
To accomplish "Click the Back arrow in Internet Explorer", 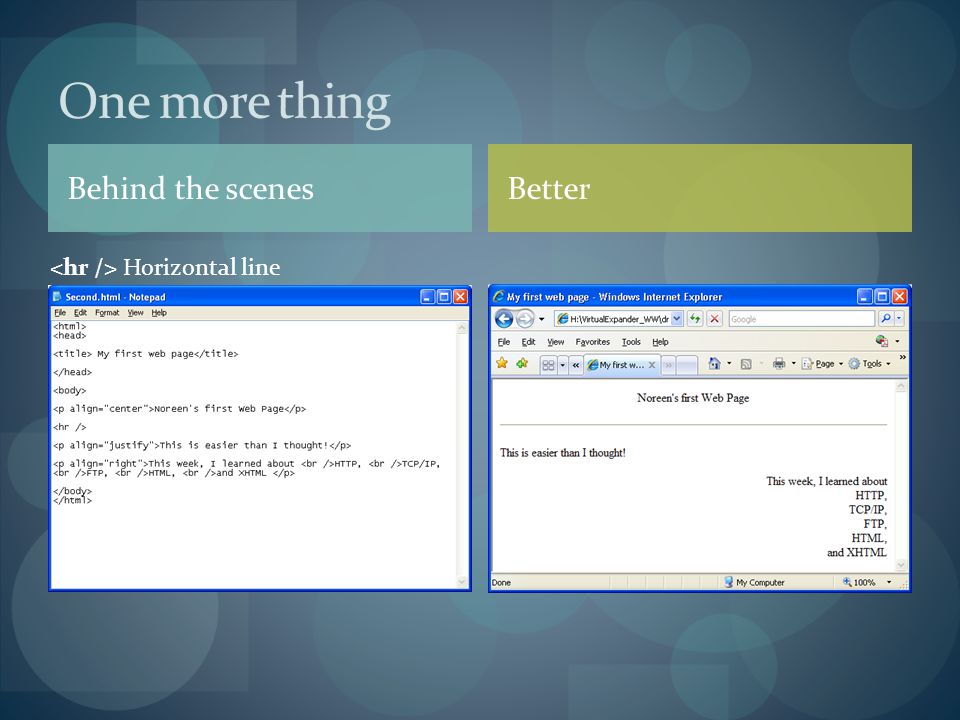I will pos(504,319).
